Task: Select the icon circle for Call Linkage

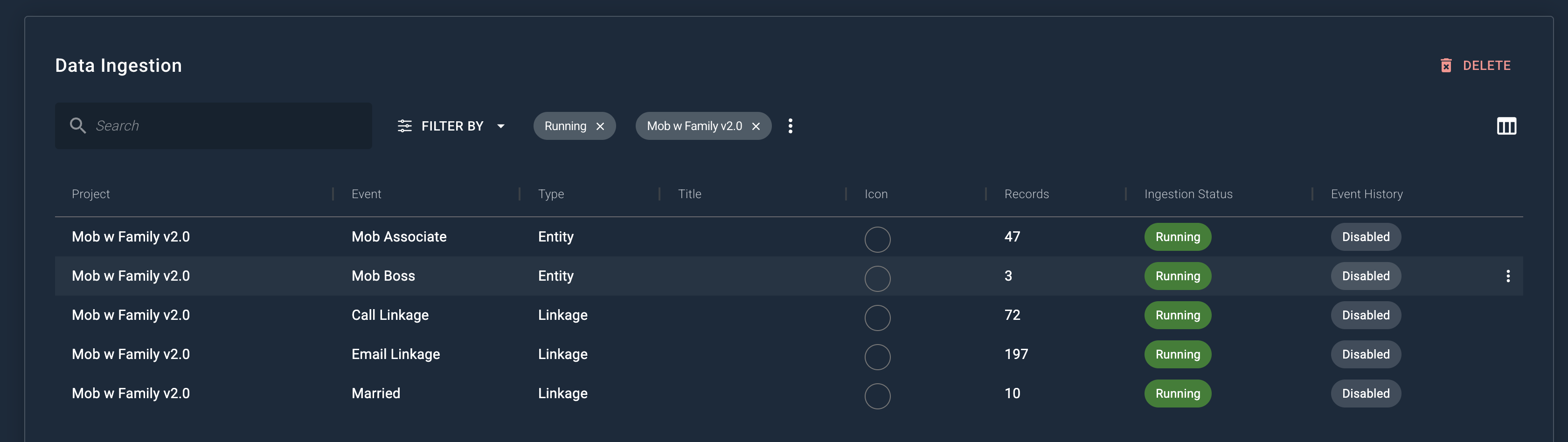Action: (x=877, y=317)
